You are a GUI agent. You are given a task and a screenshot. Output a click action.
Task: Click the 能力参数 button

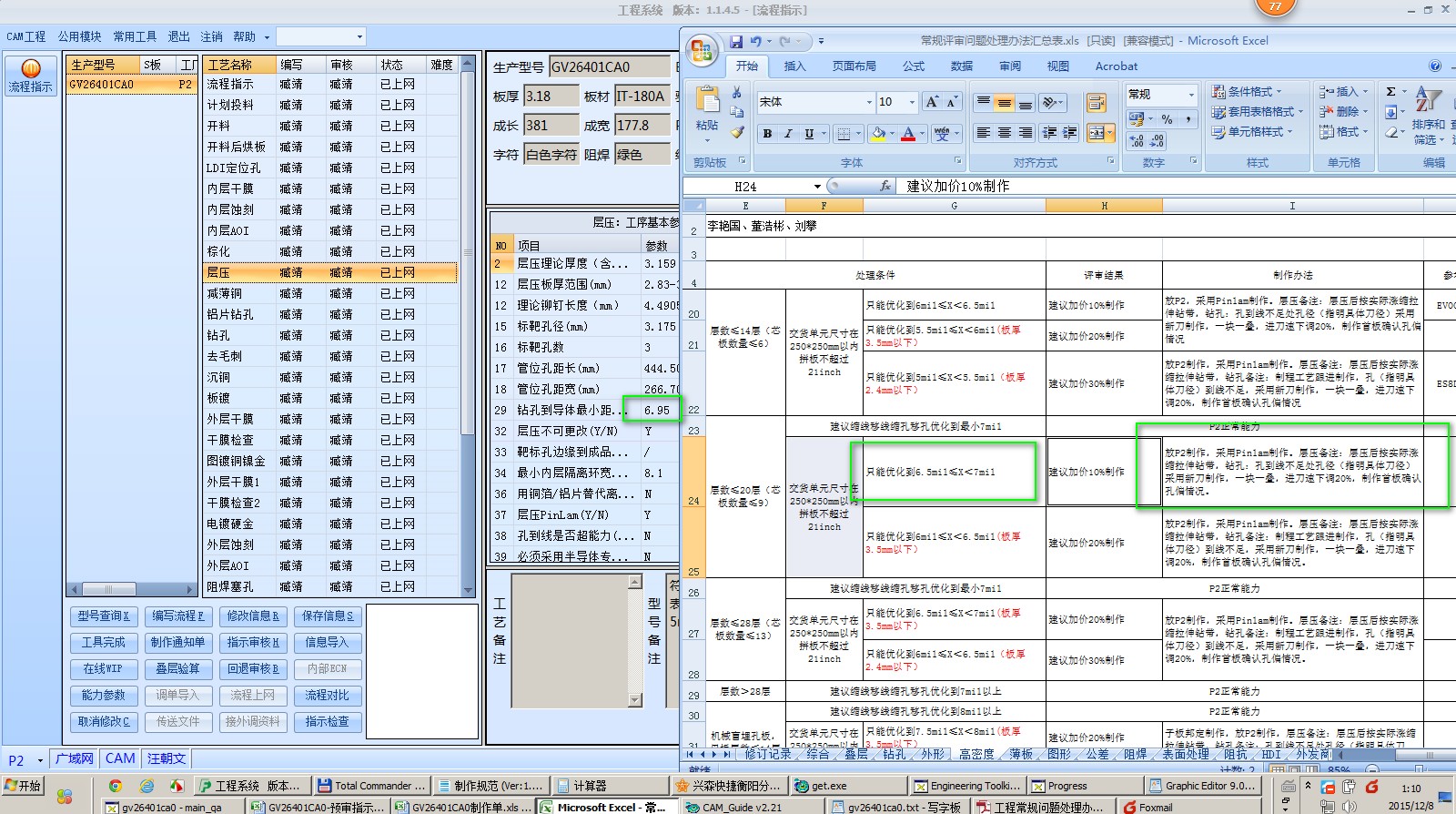pyautogui.click(x=104, y=696)
